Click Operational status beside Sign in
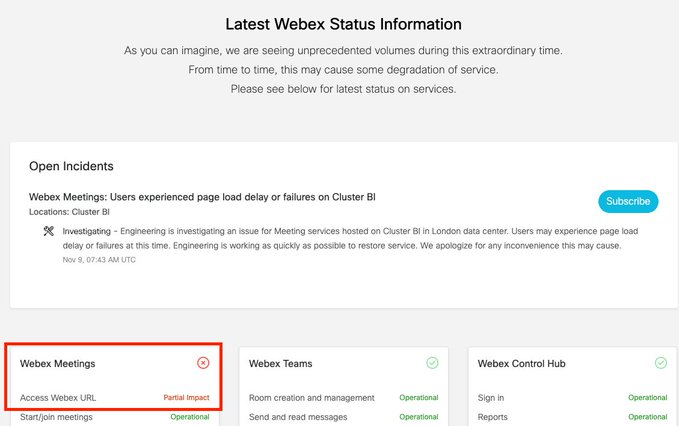Image resolution: width=679 pixels, height=426 pixels. (648, 397)
